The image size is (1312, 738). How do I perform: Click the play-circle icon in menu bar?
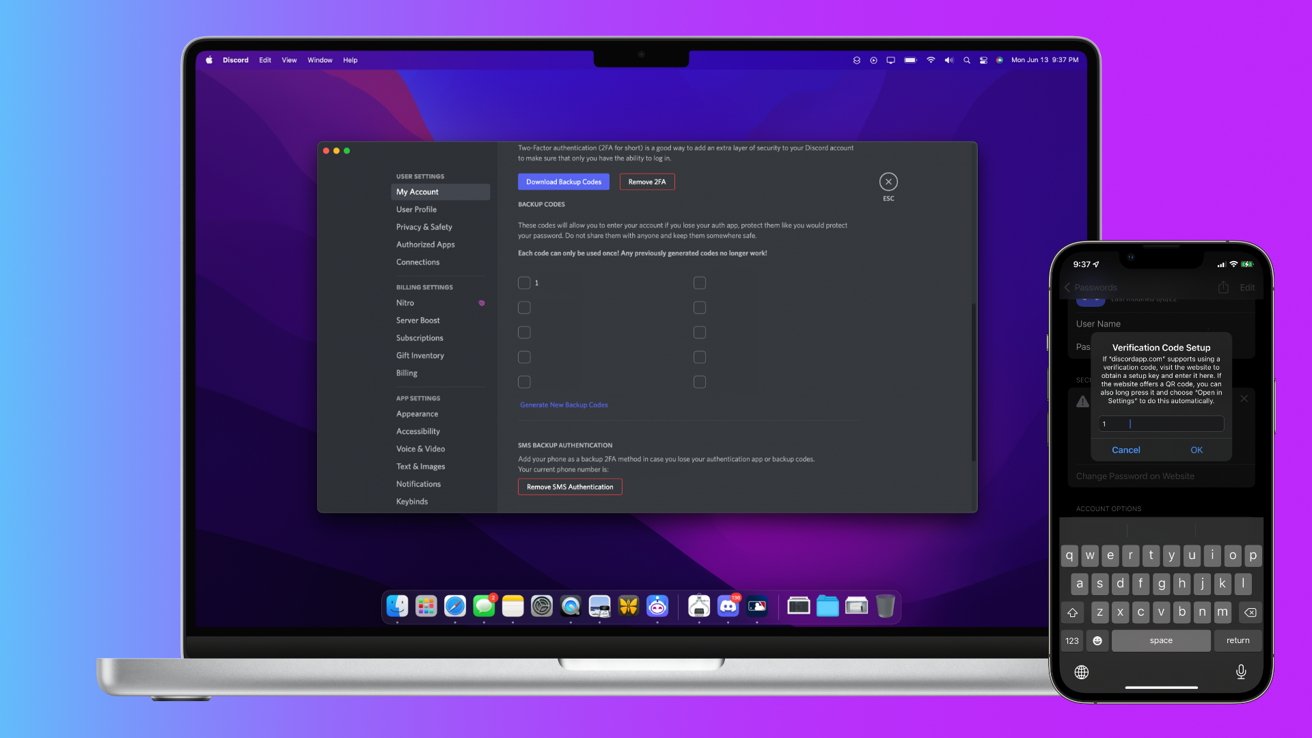(x=873, y=60)
